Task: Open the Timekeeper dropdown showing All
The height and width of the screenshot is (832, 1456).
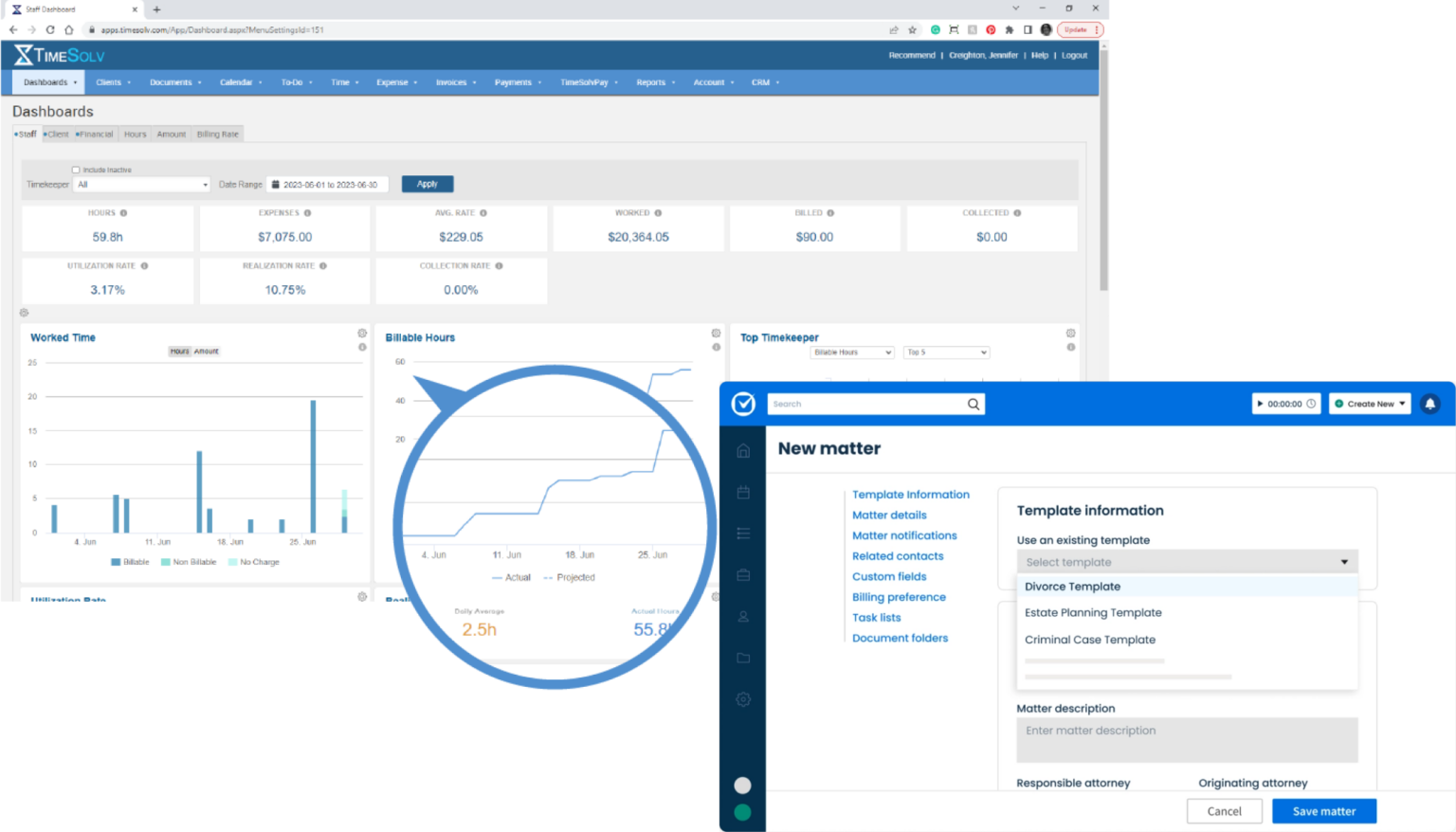Action: 140,184
